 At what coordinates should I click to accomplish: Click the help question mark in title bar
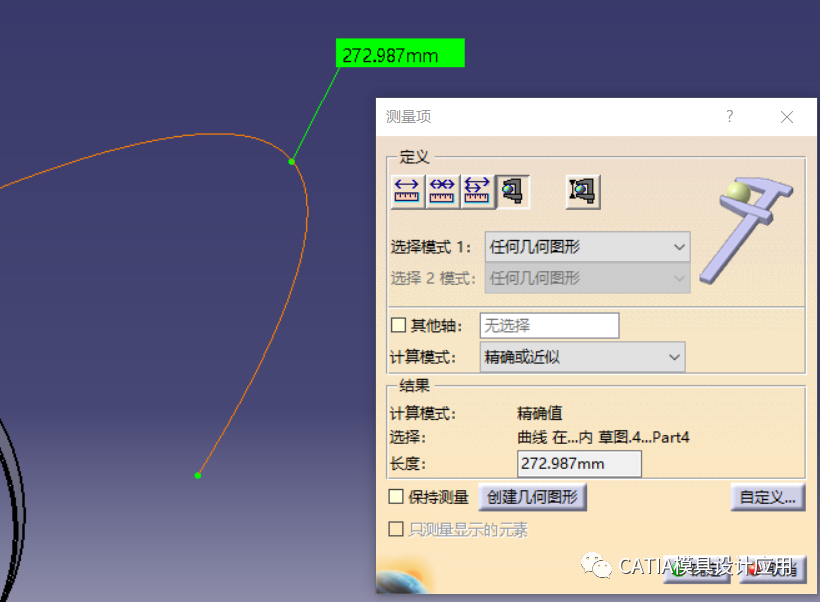point(729,117)
